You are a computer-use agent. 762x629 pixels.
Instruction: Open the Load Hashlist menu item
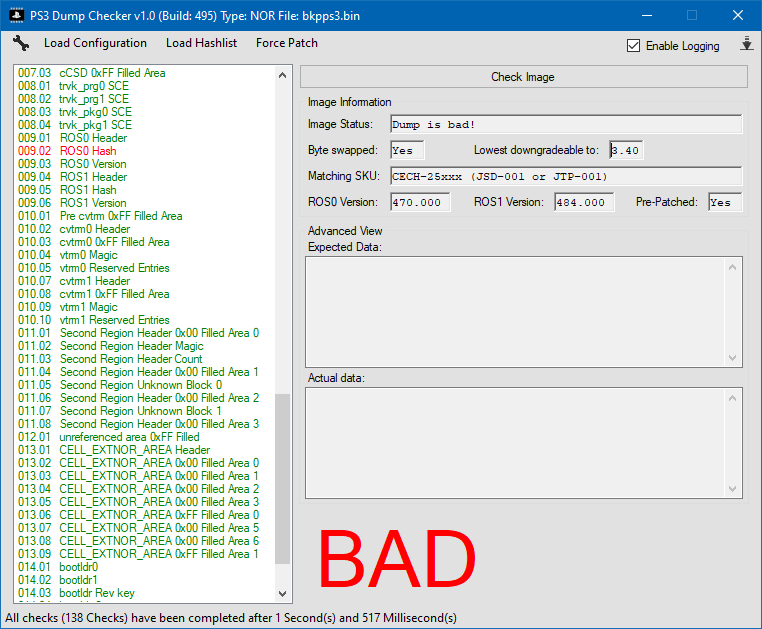(x=201, y=43)
